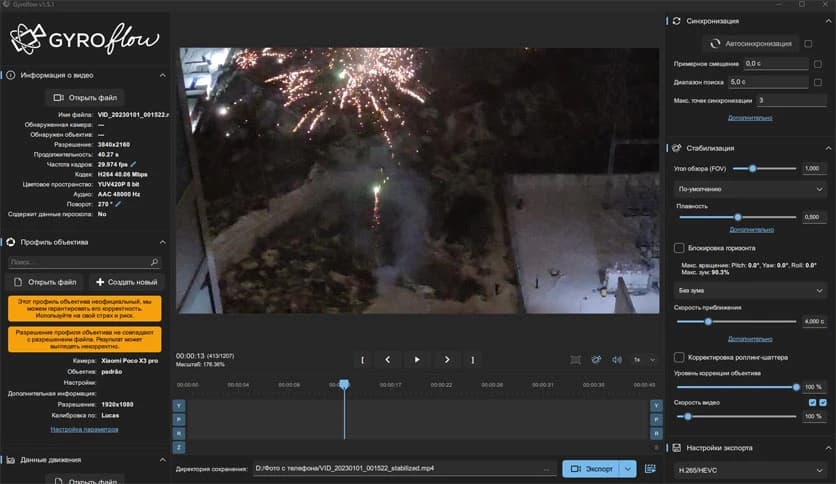Click the lens profile section icon
836x484 pixels.
click(11, 242)
